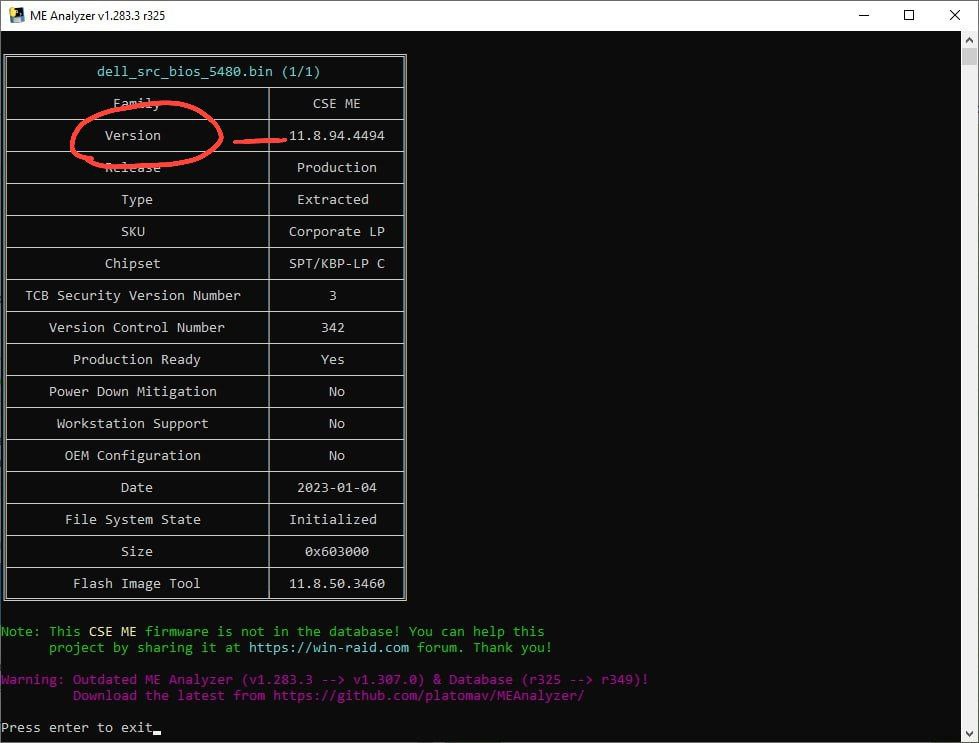The width and height of the screenshot is (979, 743).
Task: Click the OEM Configuration label
Action: (133, 456)
